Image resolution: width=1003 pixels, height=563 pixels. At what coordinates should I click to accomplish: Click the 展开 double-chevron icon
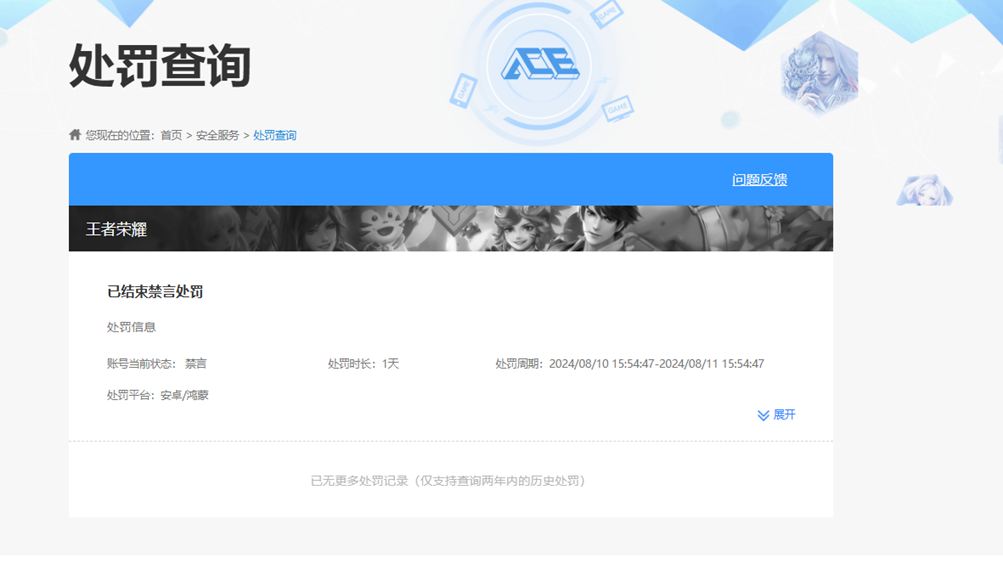[x=763, y=415]
